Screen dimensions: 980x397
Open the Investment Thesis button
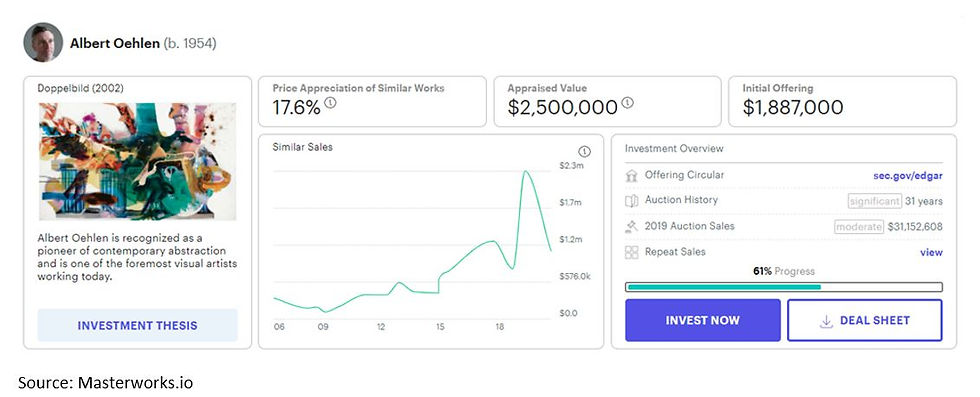point(138,325)
